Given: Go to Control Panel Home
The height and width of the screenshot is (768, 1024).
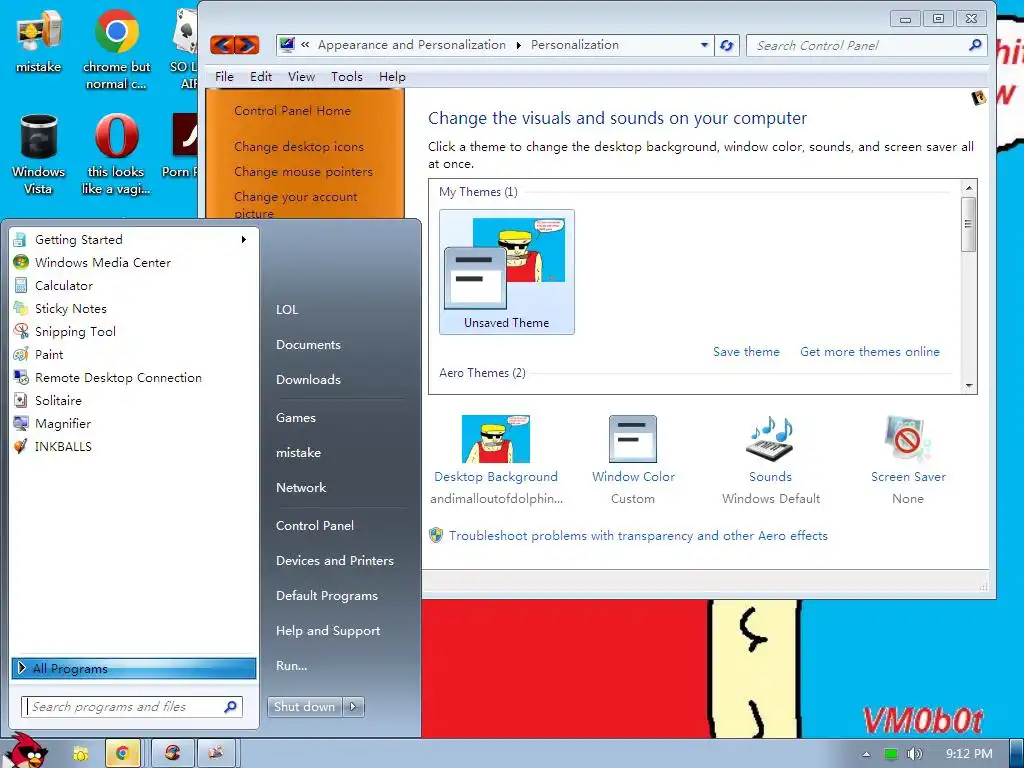Looking at the screenshot, I should [292, 111].
